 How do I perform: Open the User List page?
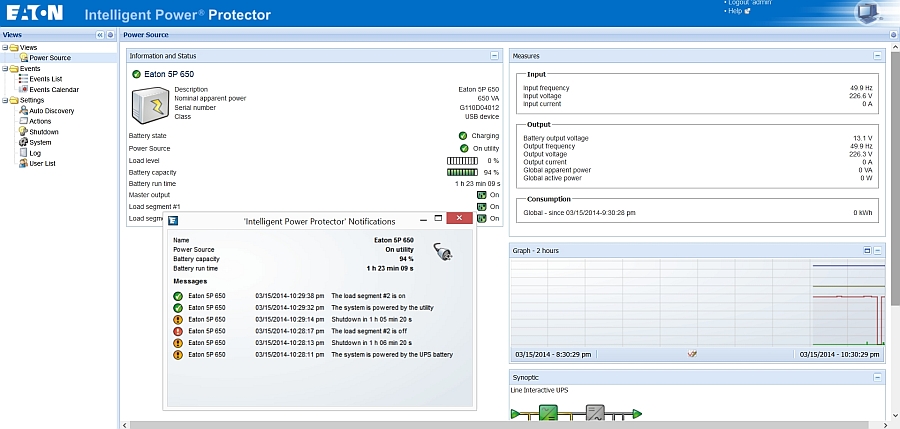pos(42,164)
